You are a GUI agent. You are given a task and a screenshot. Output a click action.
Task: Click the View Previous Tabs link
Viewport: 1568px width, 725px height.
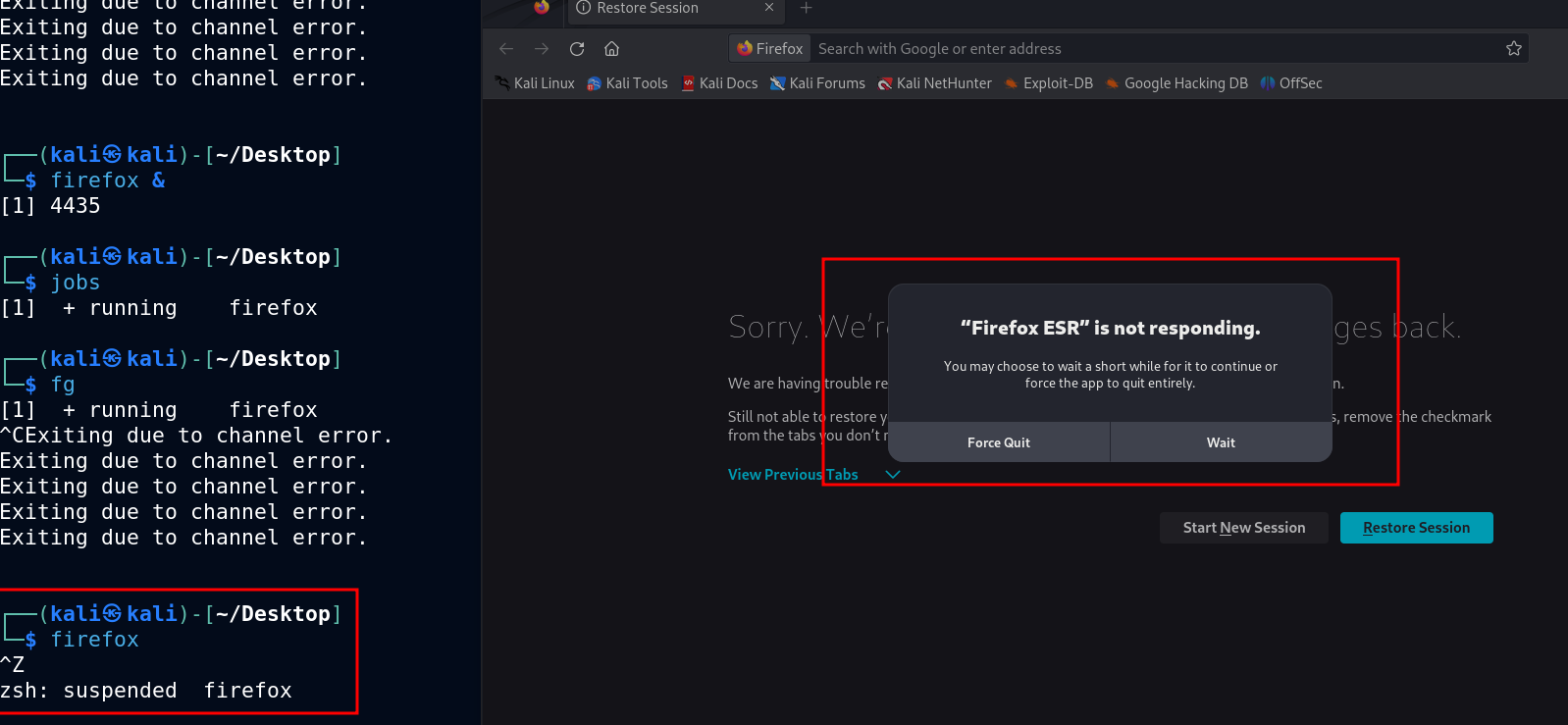point(793,475)
